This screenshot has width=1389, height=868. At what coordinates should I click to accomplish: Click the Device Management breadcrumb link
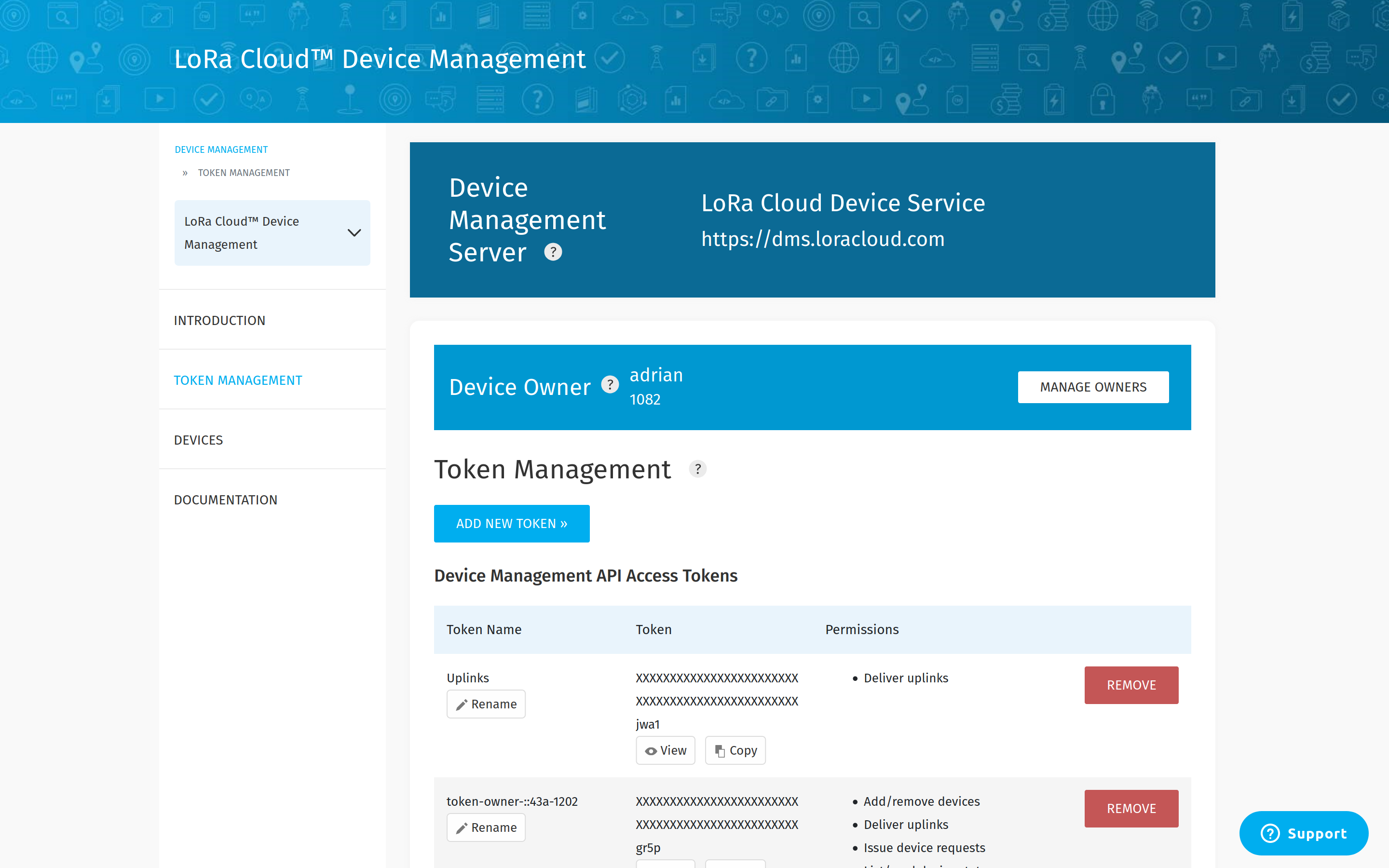point(221,149)
